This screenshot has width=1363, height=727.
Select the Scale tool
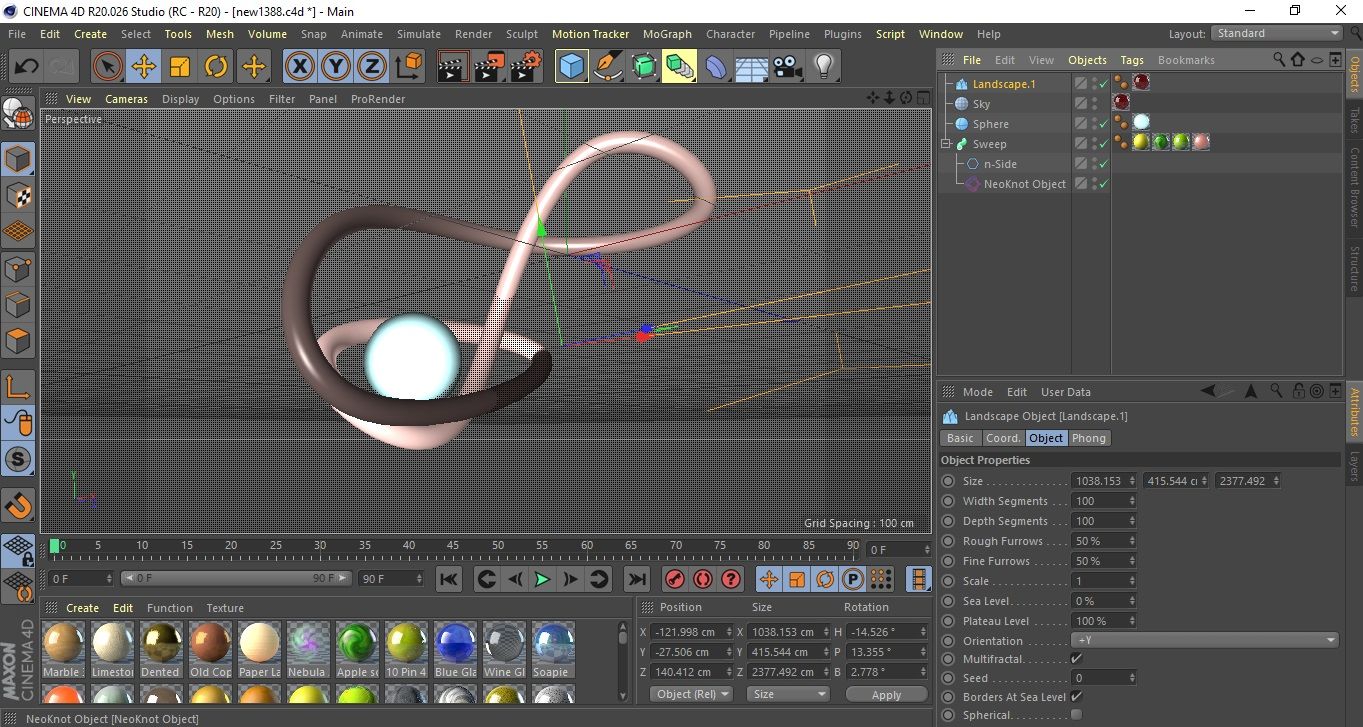click(x=180, y=67)
